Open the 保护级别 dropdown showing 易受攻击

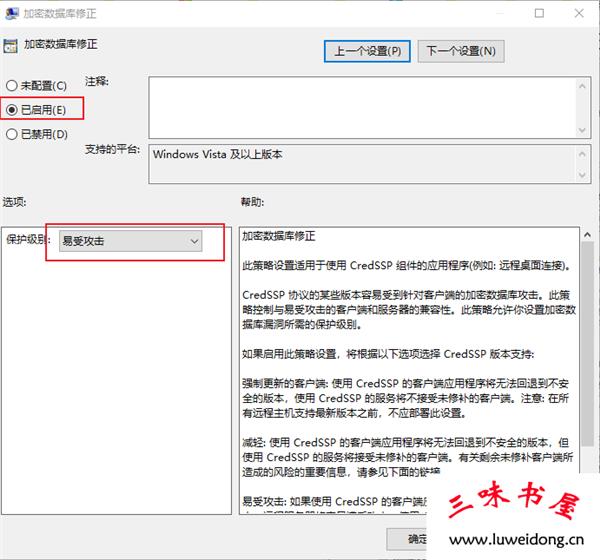(x=129, y=240)
